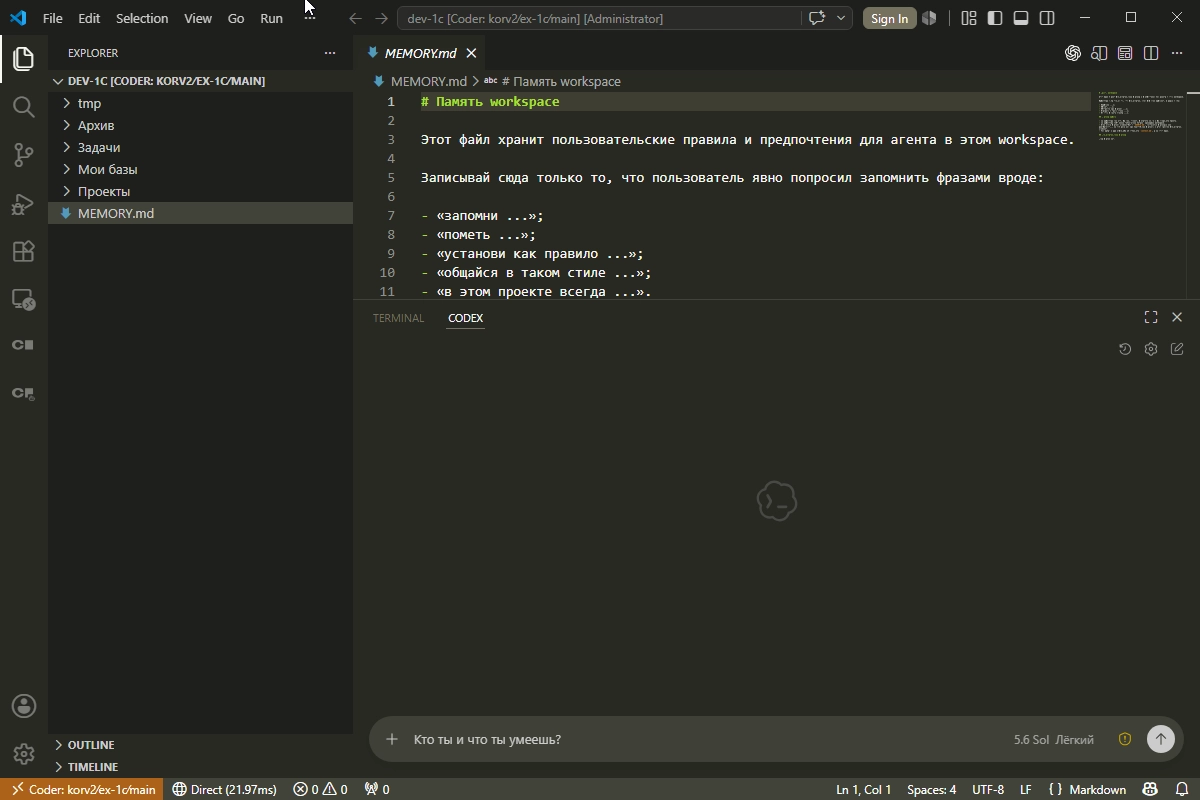The width and height of the screenshot is (1200, 800).
Task: Open Codex task history icon
Action: (1125, 349)
